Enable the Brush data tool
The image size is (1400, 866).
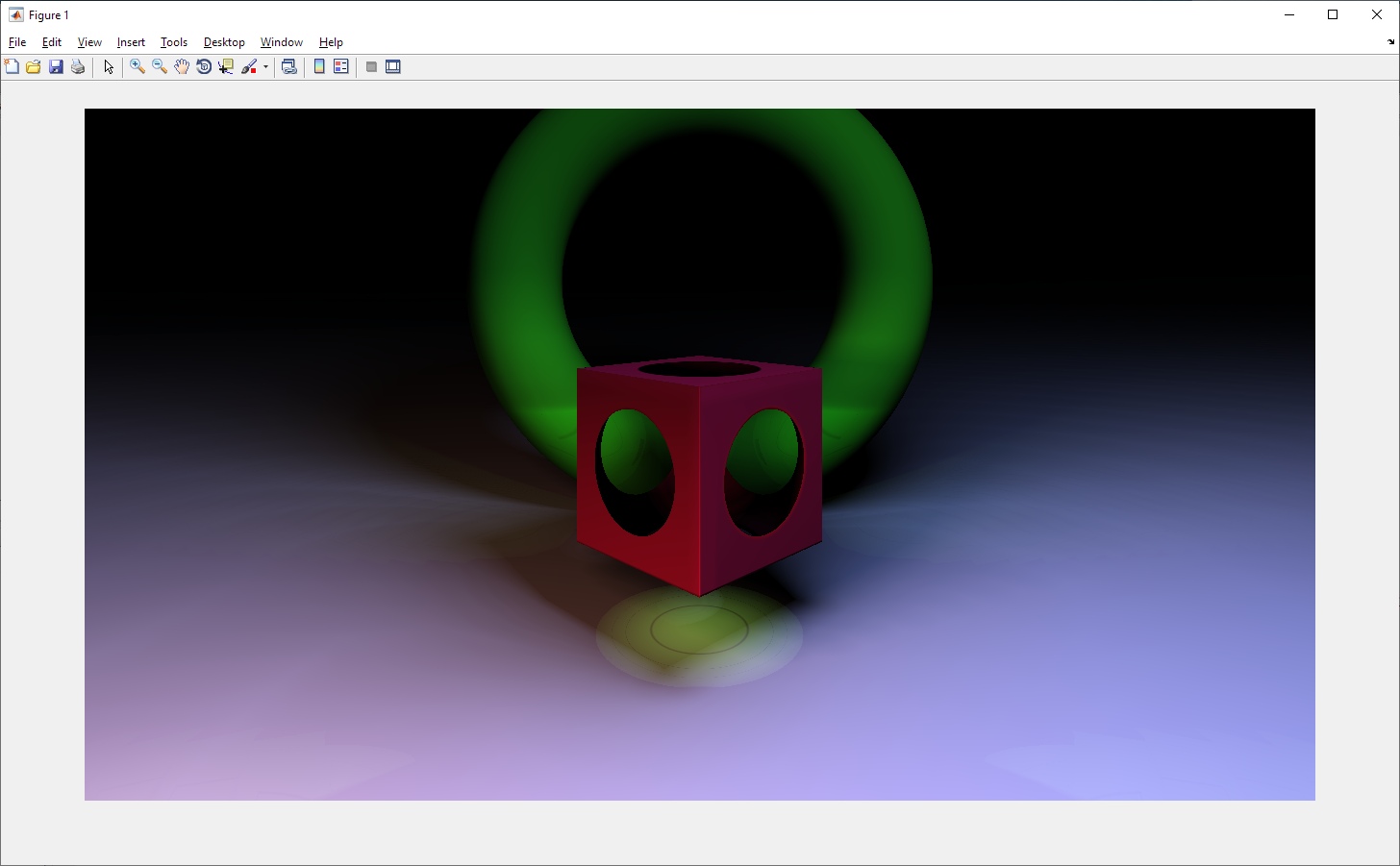(x=248, y=66)
